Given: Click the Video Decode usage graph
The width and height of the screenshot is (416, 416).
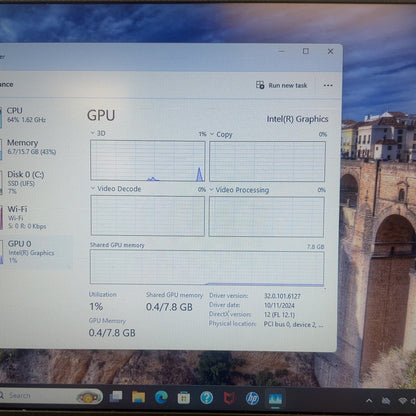Looking at the screenshot, I should (x=148, y=216).
